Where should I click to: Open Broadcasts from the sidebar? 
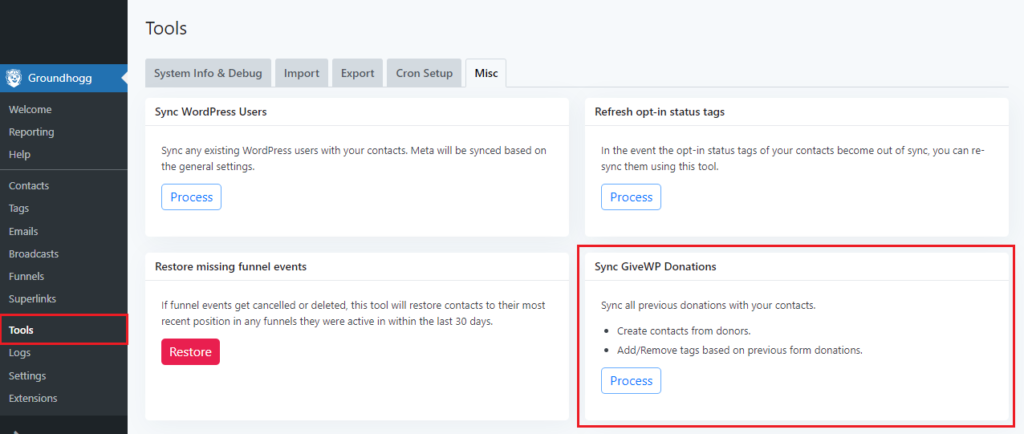pyautogui.click(x=33, y=254)
